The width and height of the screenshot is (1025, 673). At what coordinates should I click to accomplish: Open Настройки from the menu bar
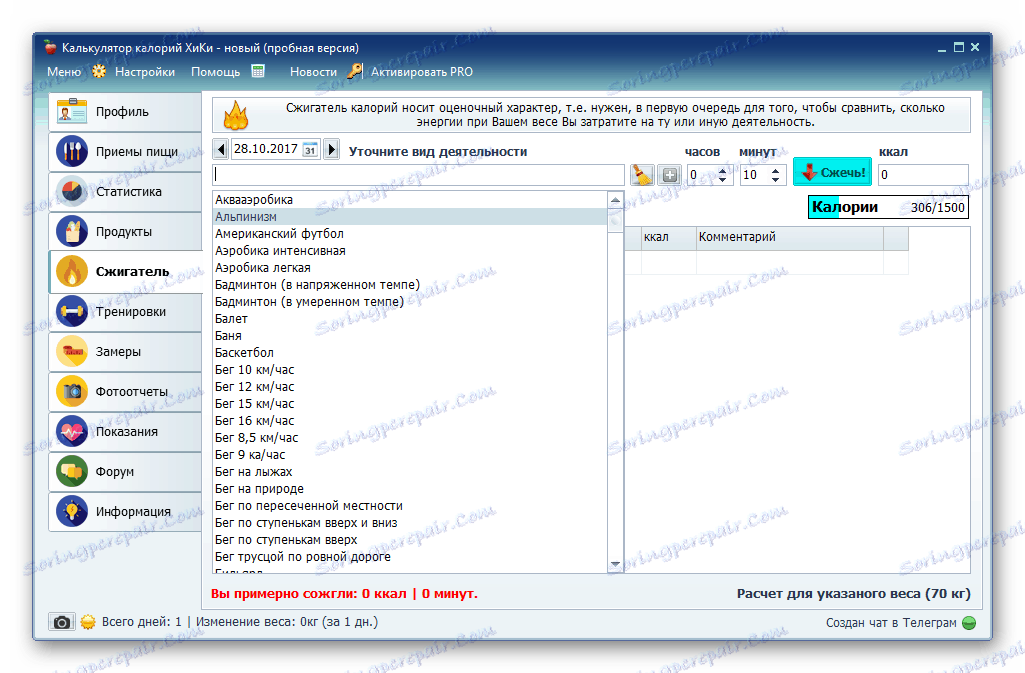coord(144,72)
